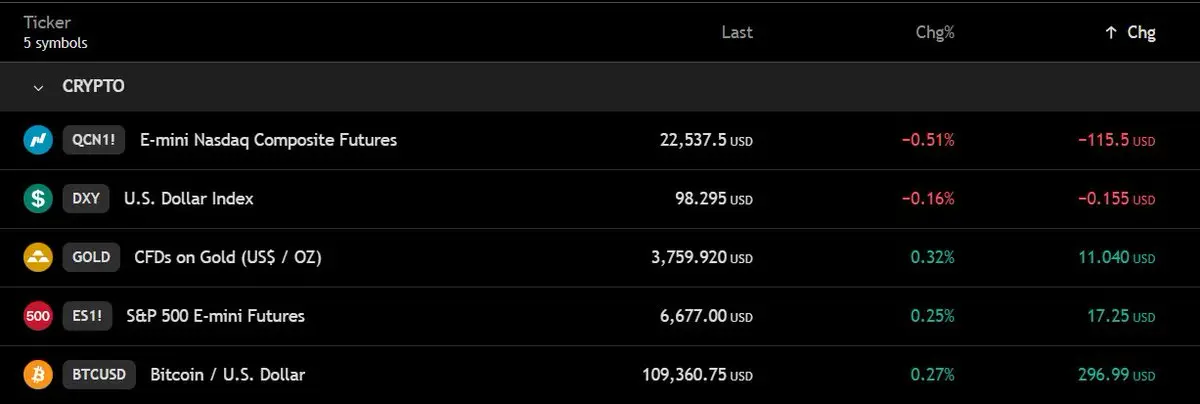The height and width of the screenshot is (404, 1200).
Task: Sort by the Last column header
Action: [737, 32]
